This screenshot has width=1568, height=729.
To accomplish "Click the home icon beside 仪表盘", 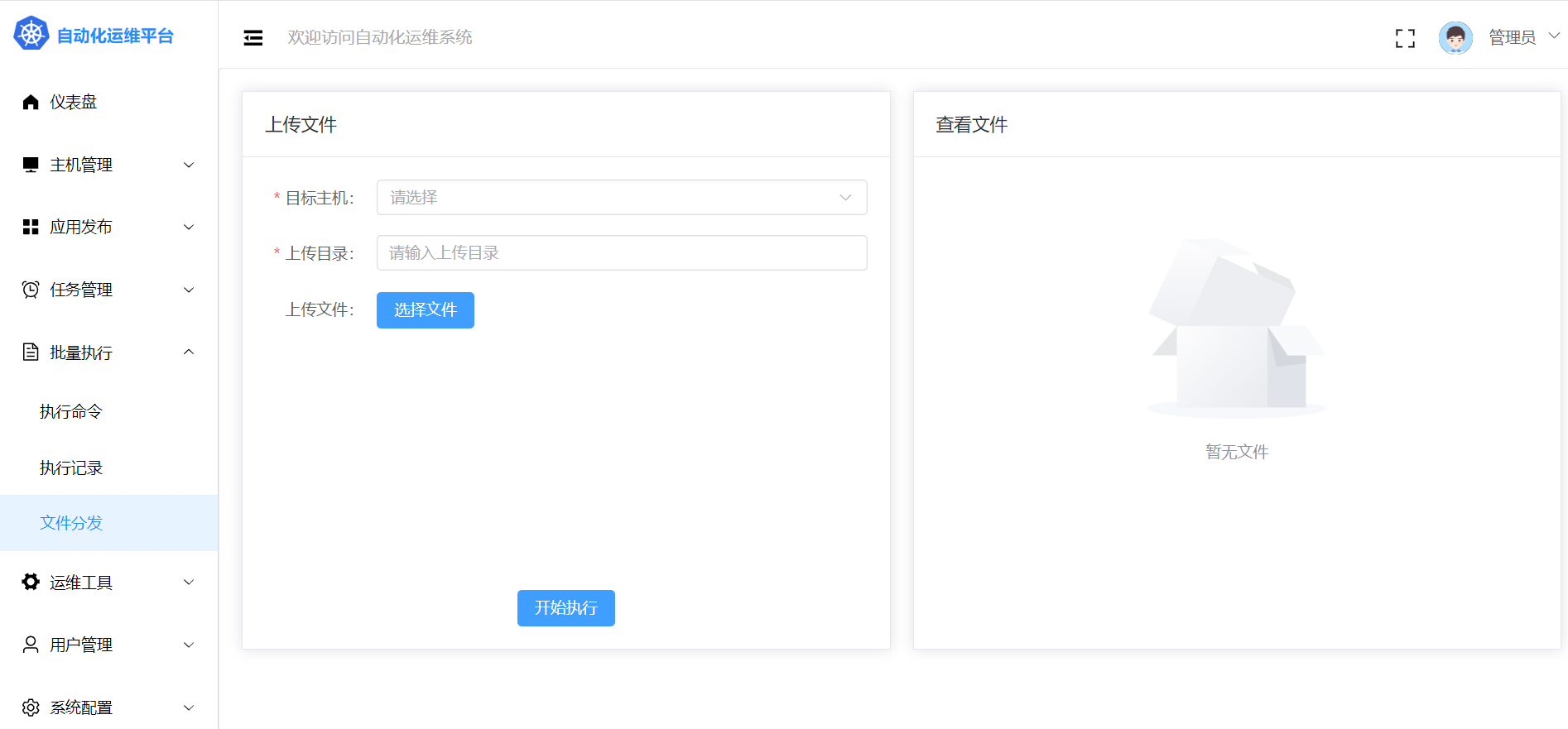I will [x=31, y=102].
